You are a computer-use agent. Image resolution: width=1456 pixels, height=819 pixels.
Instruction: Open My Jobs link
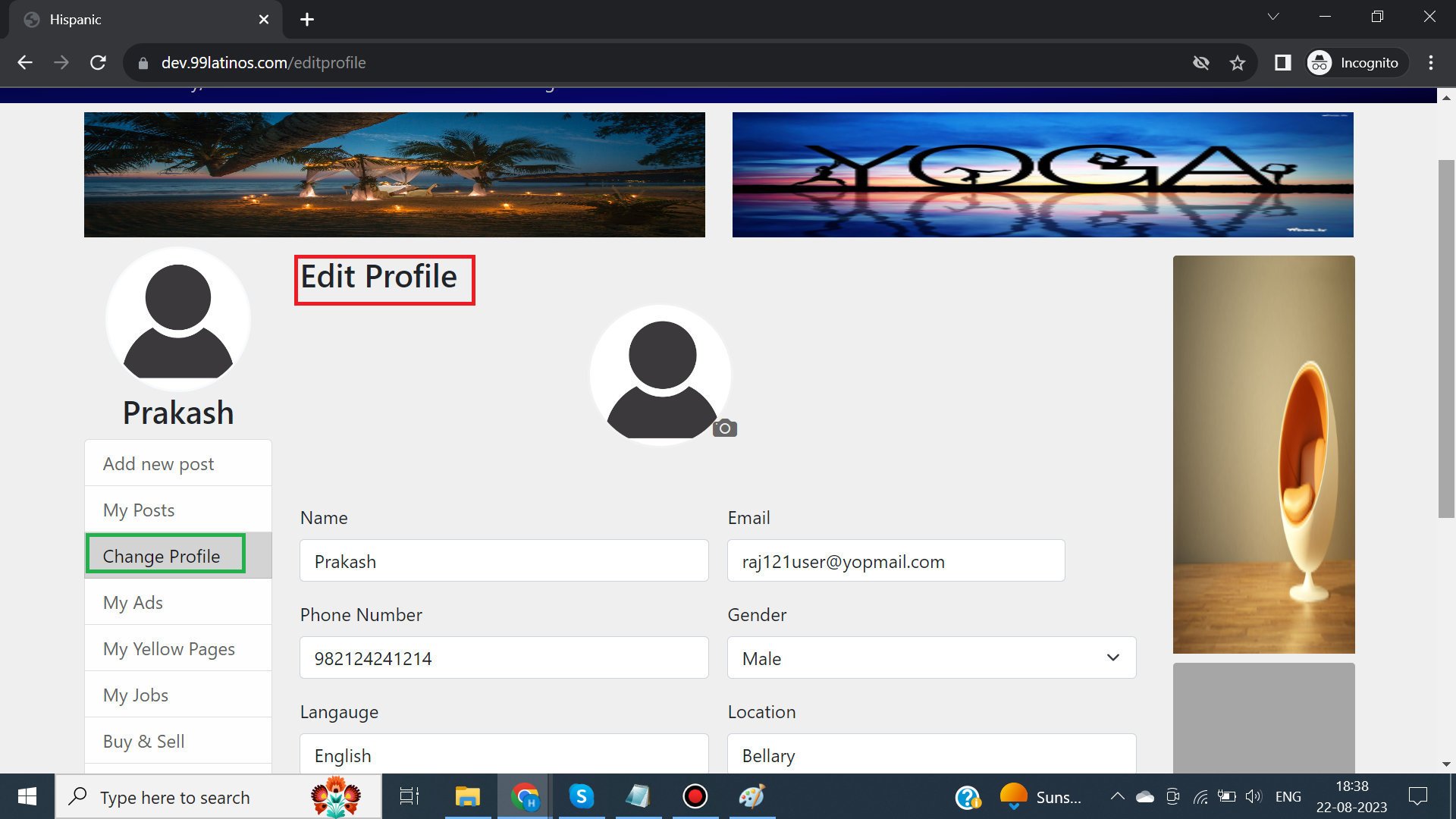(136, 695)
